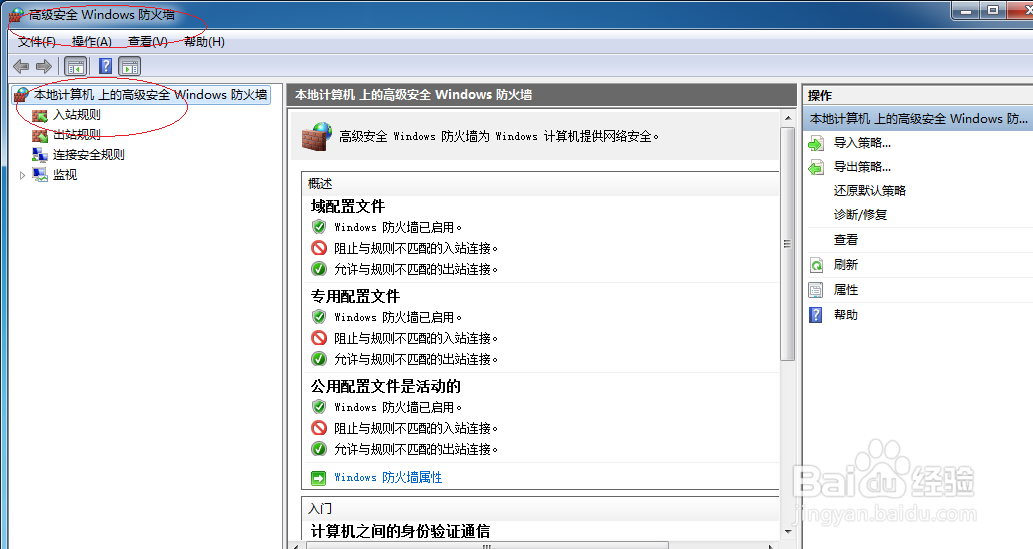Toggle the show/hide action pane toolbar icon

pyautogui.click(x=130, y=67)
